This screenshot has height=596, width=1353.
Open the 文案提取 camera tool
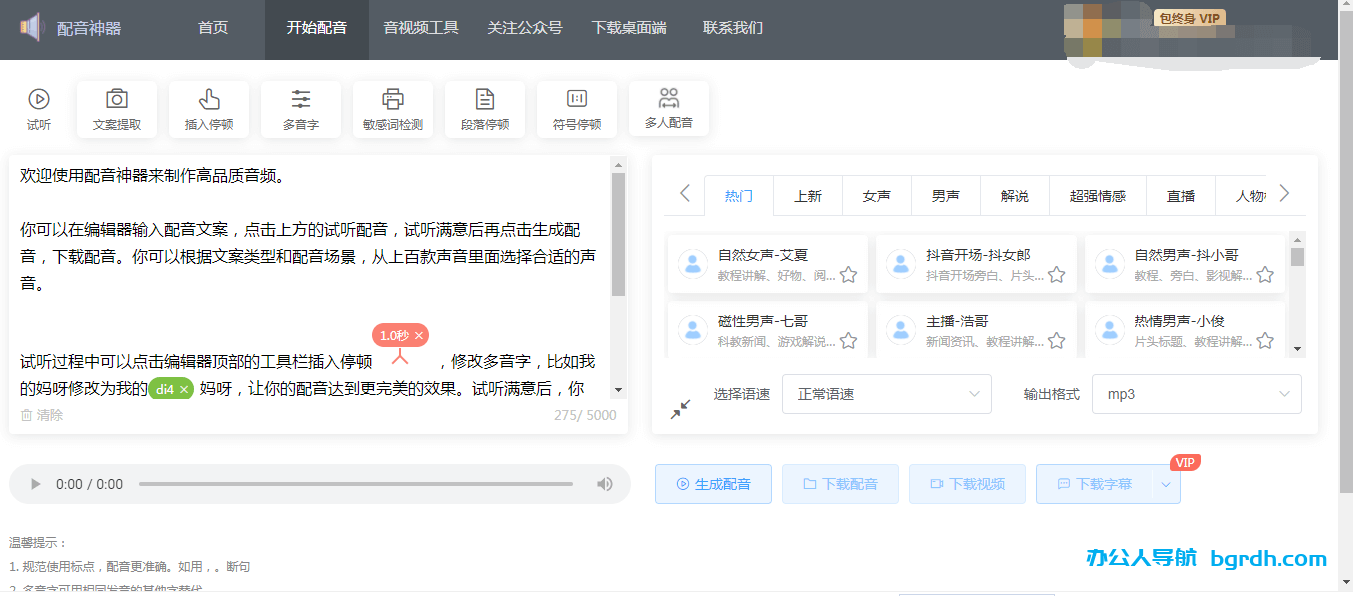tap(117, 99)
